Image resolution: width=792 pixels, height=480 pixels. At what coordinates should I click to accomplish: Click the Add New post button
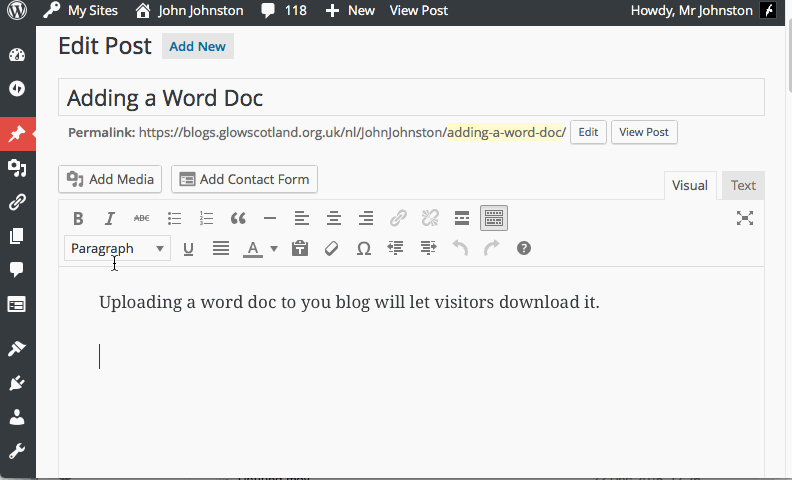[x=197, y=46]
